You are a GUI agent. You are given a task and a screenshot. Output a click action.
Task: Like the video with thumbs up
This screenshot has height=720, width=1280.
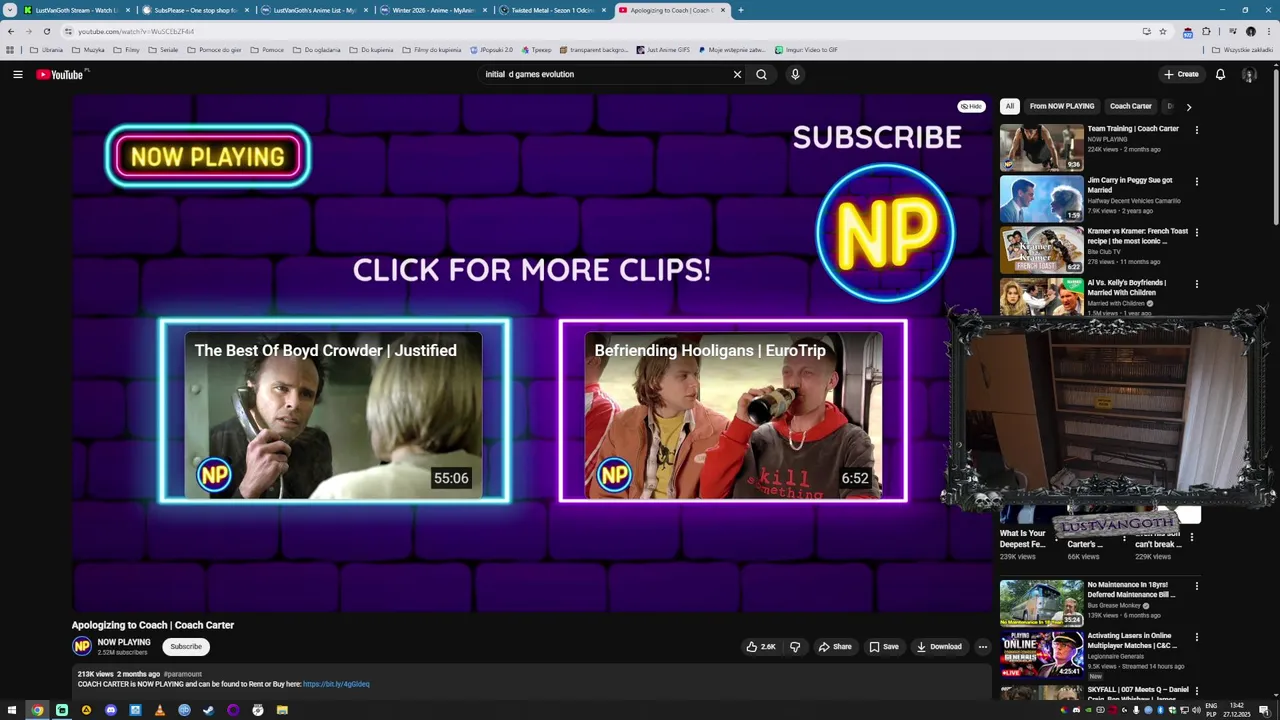(761, 647)
